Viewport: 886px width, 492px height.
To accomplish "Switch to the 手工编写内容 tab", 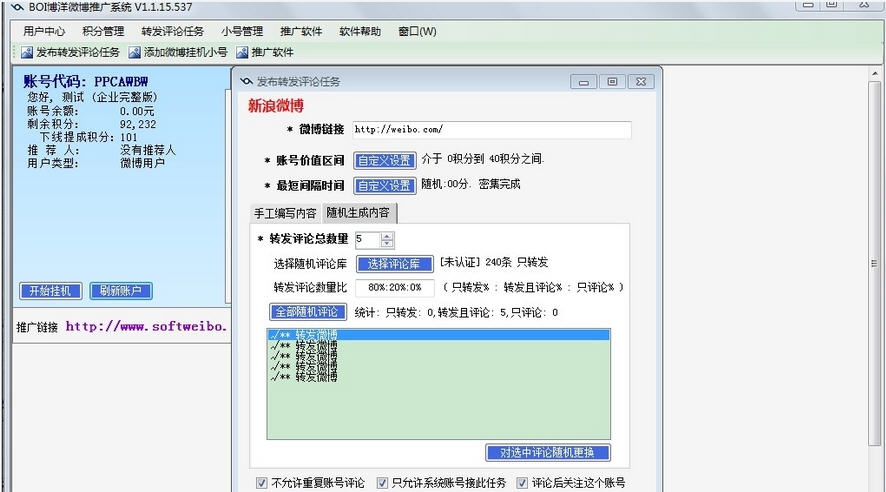I will 285,214.
